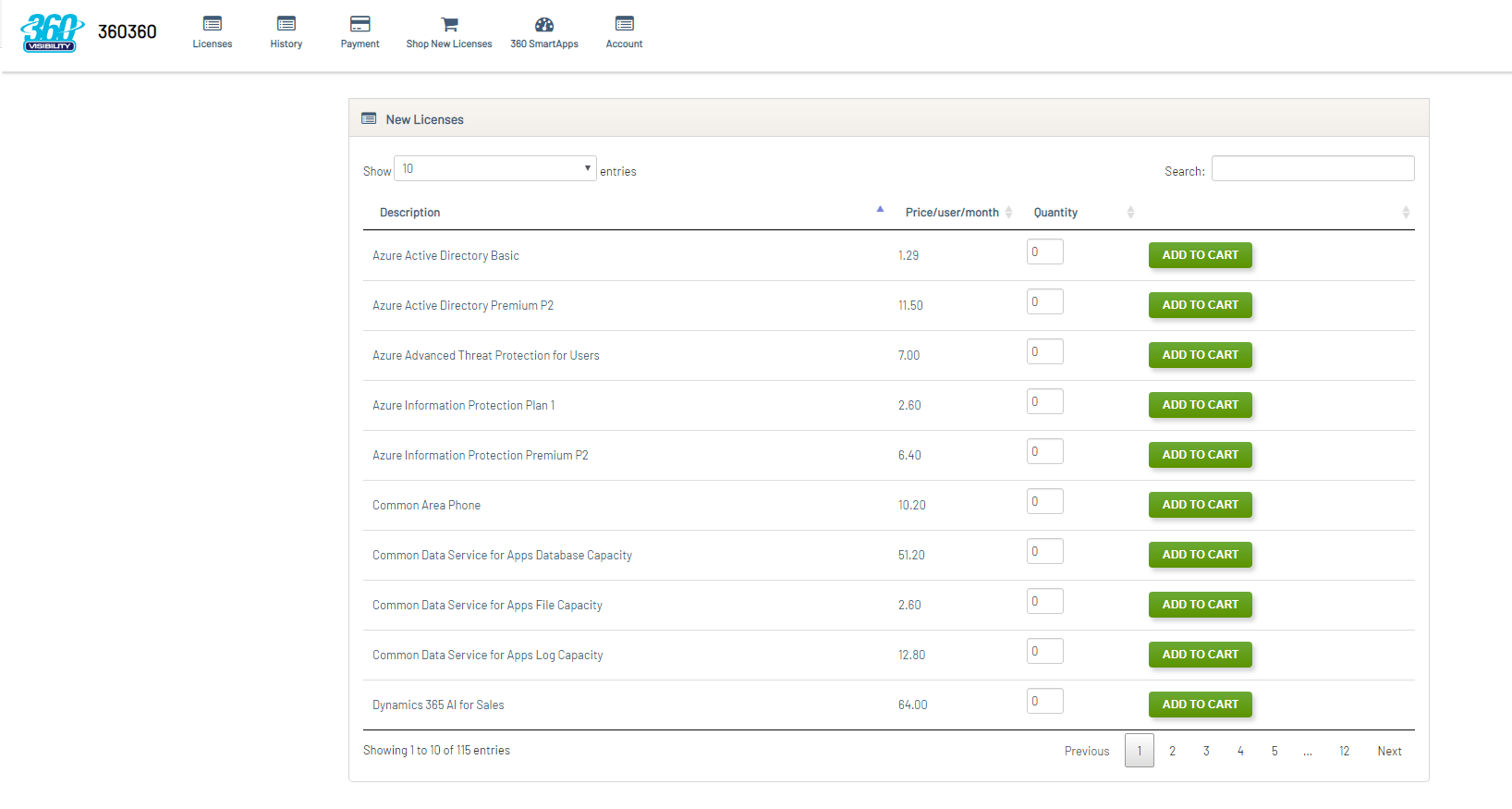Click the New Licenses panel header icon
Image resolution: width=1512 pixels, height=809 pixels.
[x=369, y=118]
